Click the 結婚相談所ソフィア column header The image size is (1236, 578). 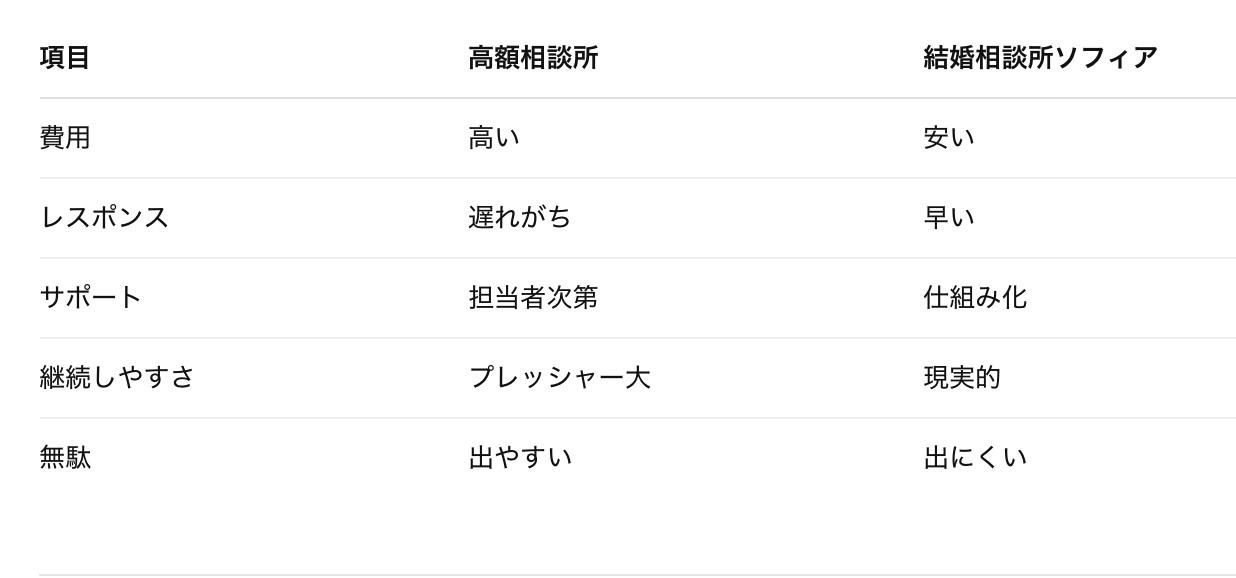(1040, 58)
